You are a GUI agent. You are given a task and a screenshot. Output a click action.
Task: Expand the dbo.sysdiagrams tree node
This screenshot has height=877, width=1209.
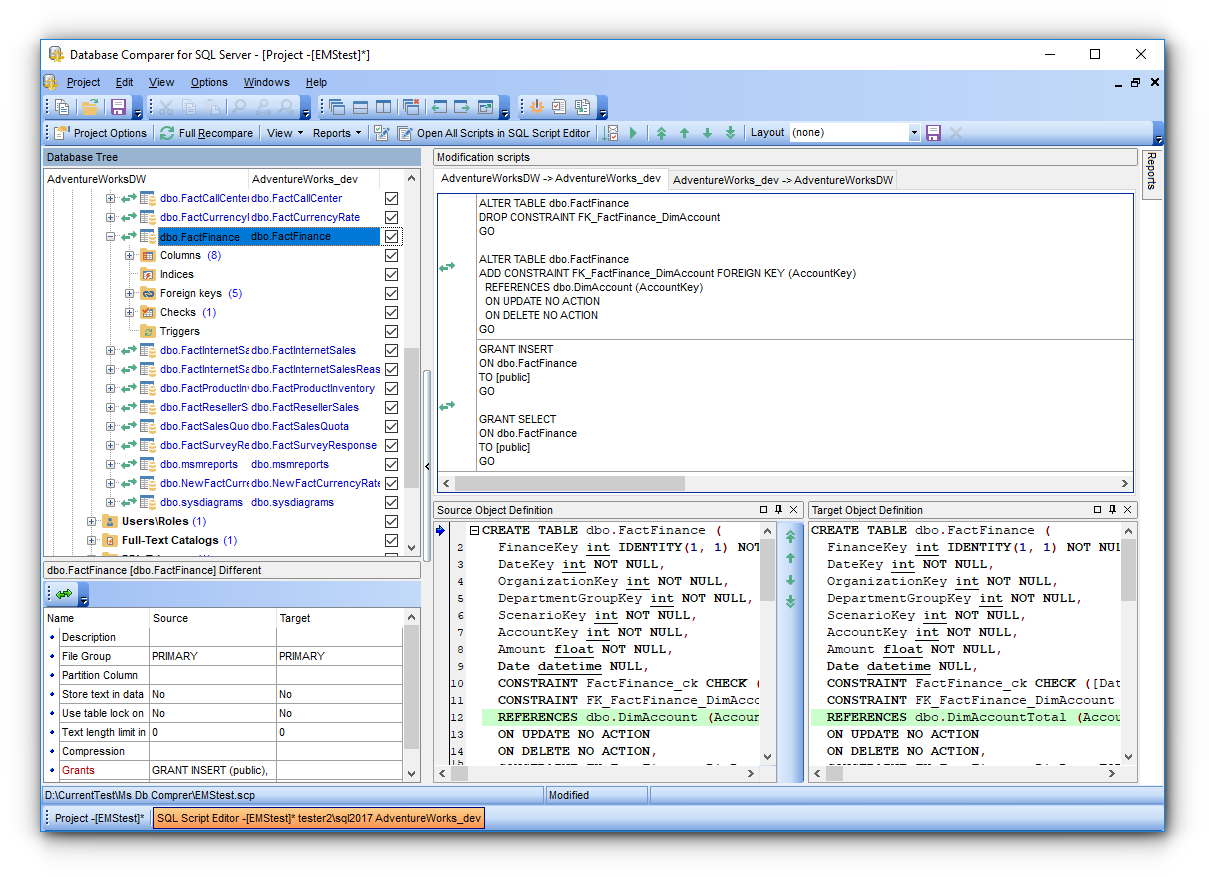(110, 503)
